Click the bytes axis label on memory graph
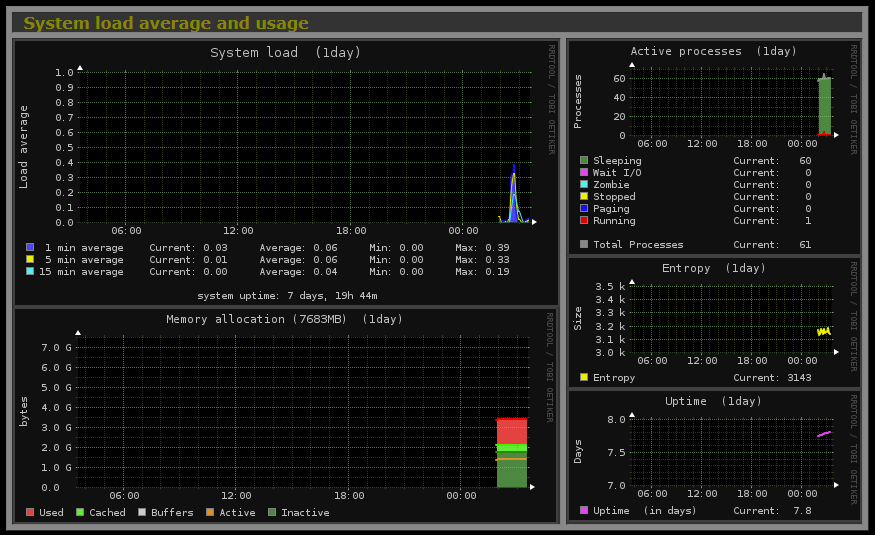This screenshot has height=535, width=875. click(x=23, y=412)
